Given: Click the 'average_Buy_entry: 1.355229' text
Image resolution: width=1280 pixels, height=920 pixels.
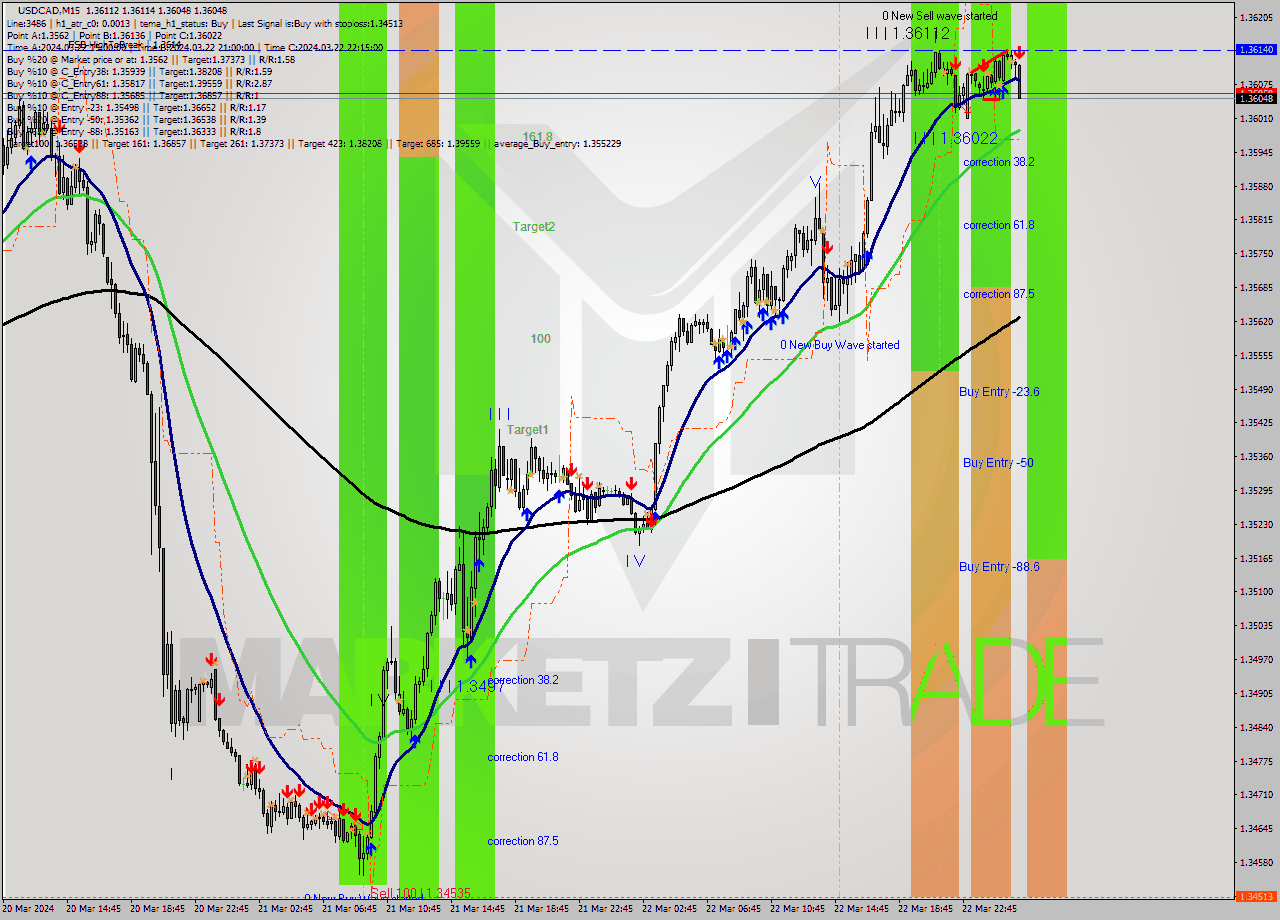Looking at the screenshot, I should coord(557,144).
